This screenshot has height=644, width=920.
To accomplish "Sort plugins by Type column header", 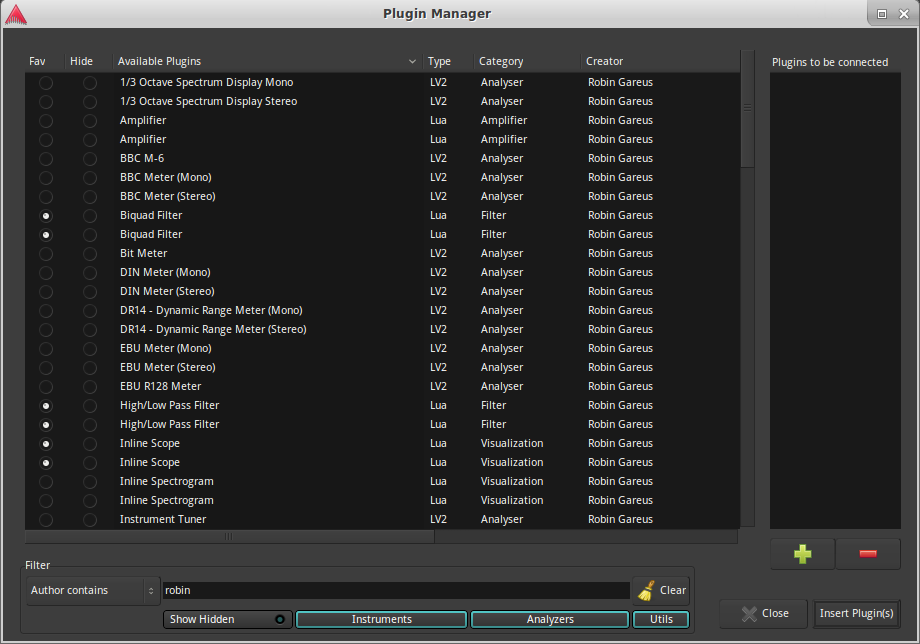I will (439, 62).
